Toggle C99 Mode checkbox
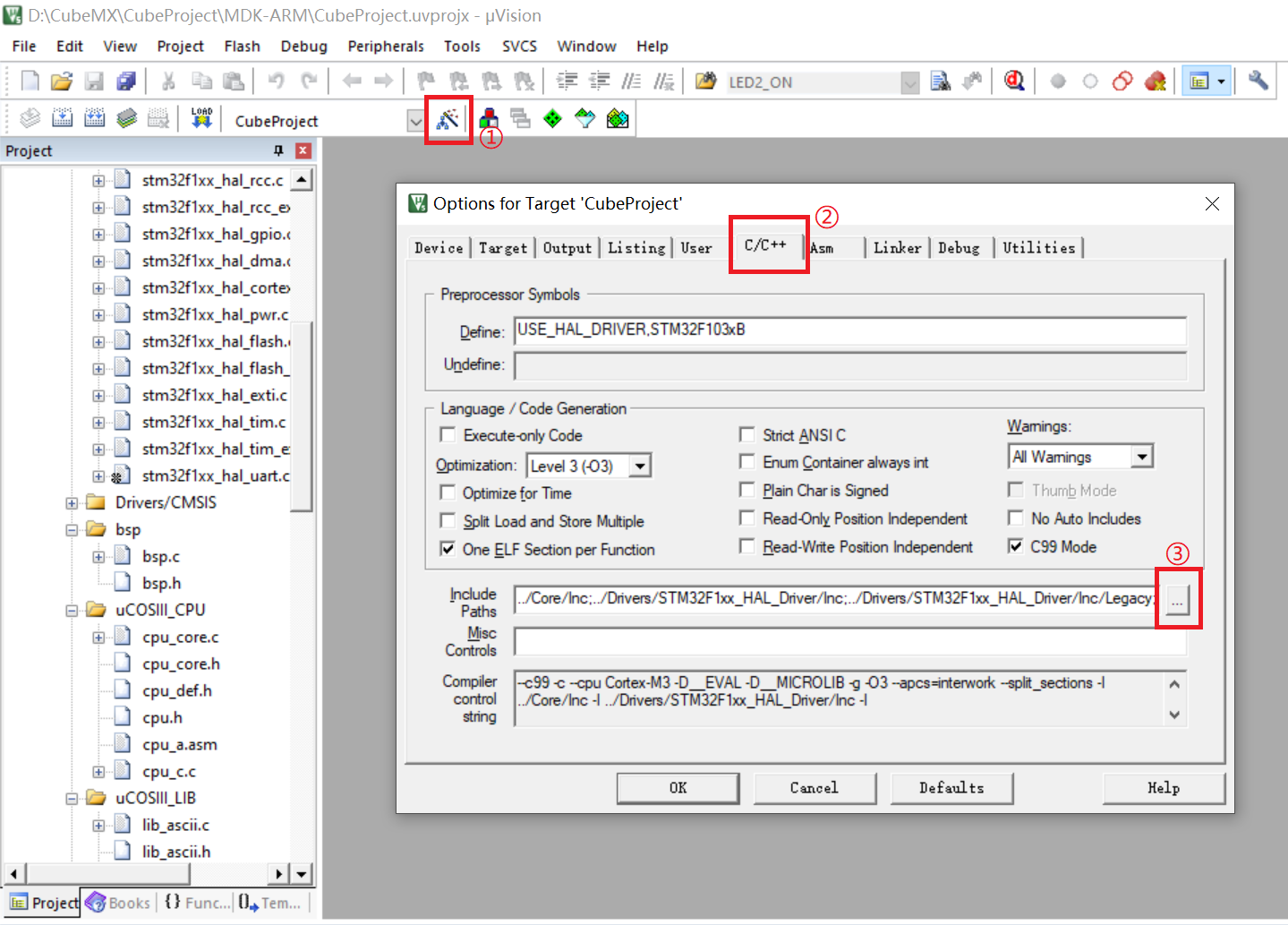The width and height of the screenshot is (1288, 925). click(1015, 546)
